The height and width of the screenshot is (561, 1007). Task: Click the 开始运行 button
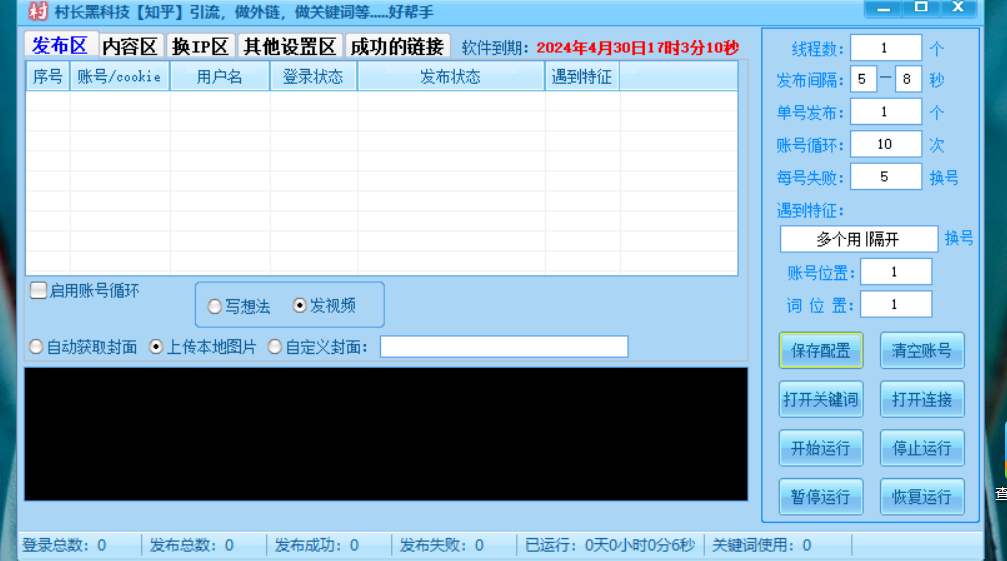821,448
